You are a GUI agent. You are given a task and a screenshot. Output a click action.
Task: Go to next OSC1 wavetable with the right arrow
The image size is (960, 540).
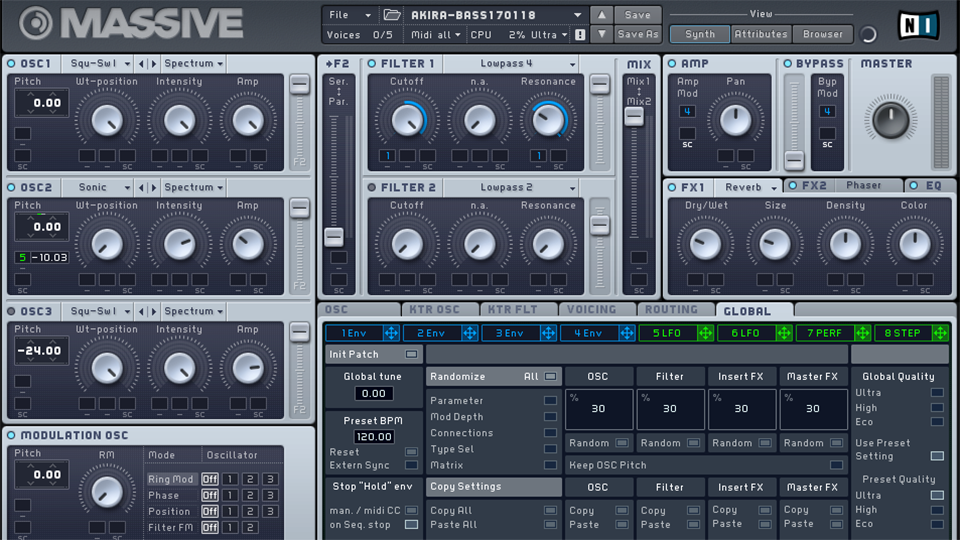coord(154,64)
